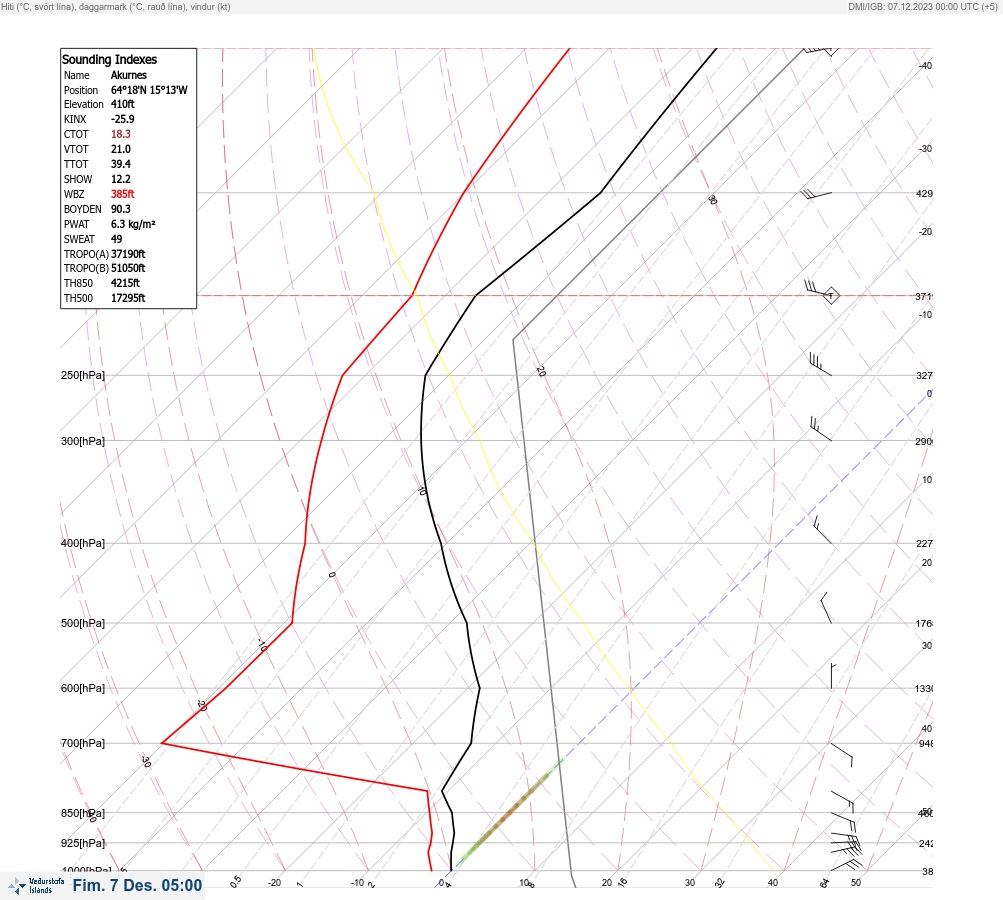Viewport: 1003px width, 900px height.
Task: Click the 'Sounding Indexes' heading
Action: pyautogui.click(x=109, y=59)
